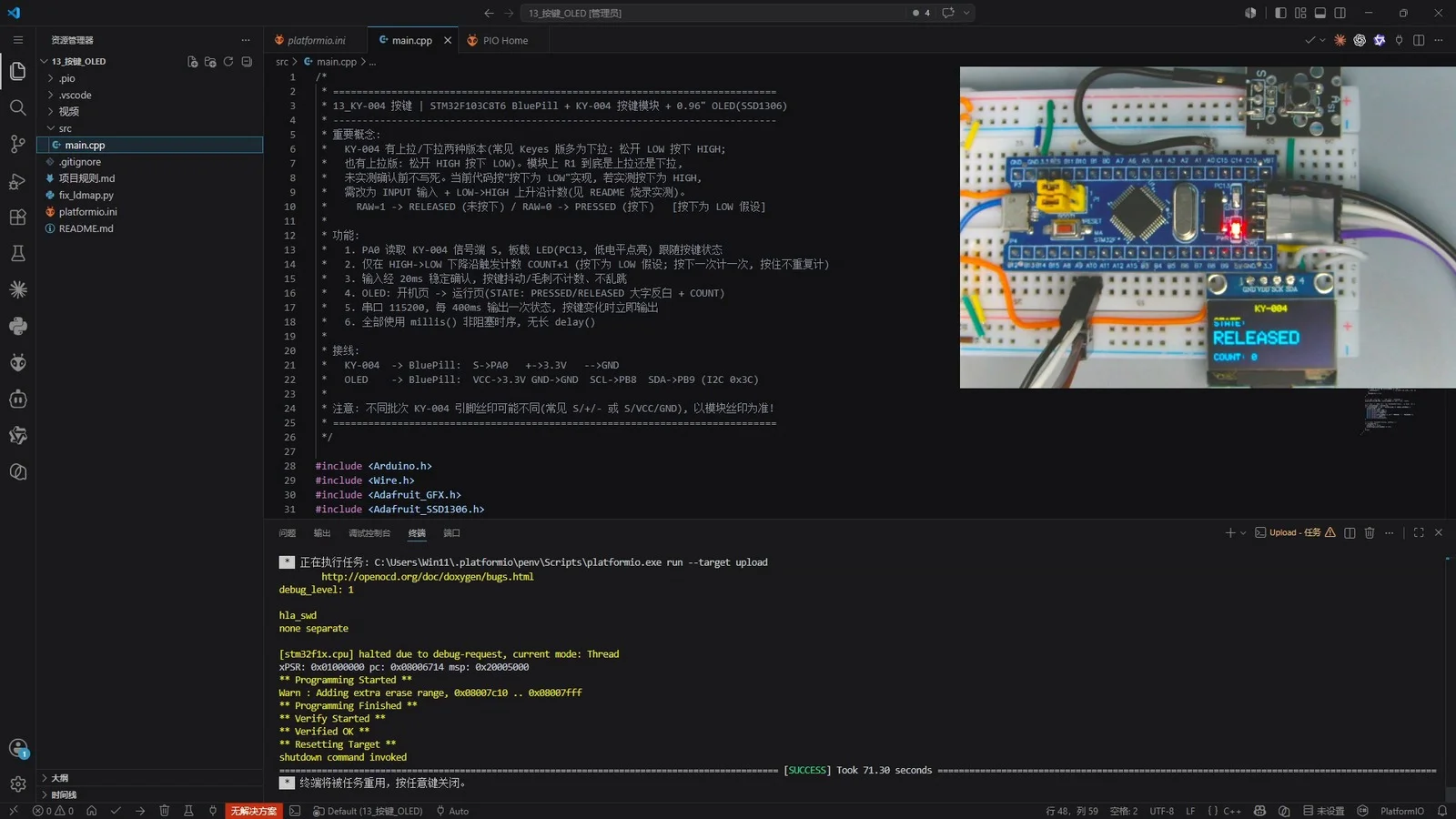
Task: Open PlatformIO build task dropdown chevron
Action: coord(1322,40)
